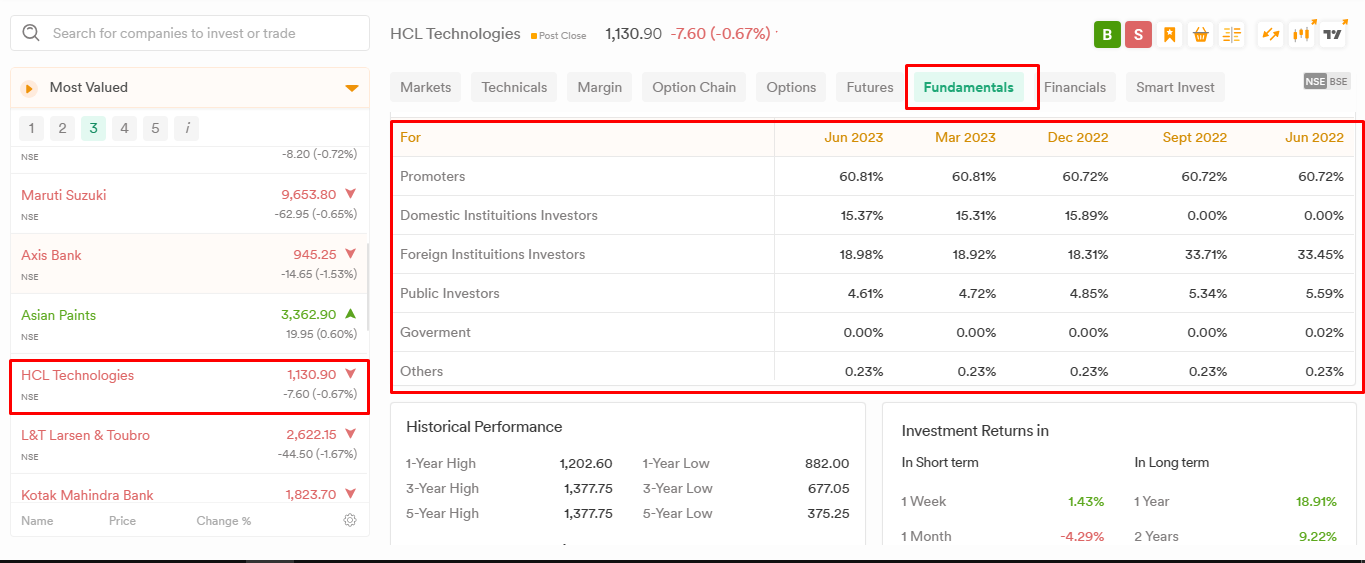The width and height of the screenshot is (1365, 563).
Task: Switch exchange to NSE
Action: (1315, 82)
